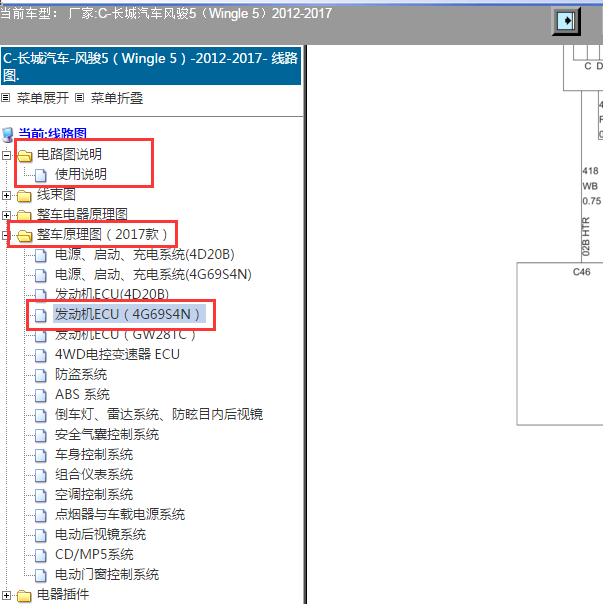Click page icon beside 组合仪表系统

click(x=41, y=475)
